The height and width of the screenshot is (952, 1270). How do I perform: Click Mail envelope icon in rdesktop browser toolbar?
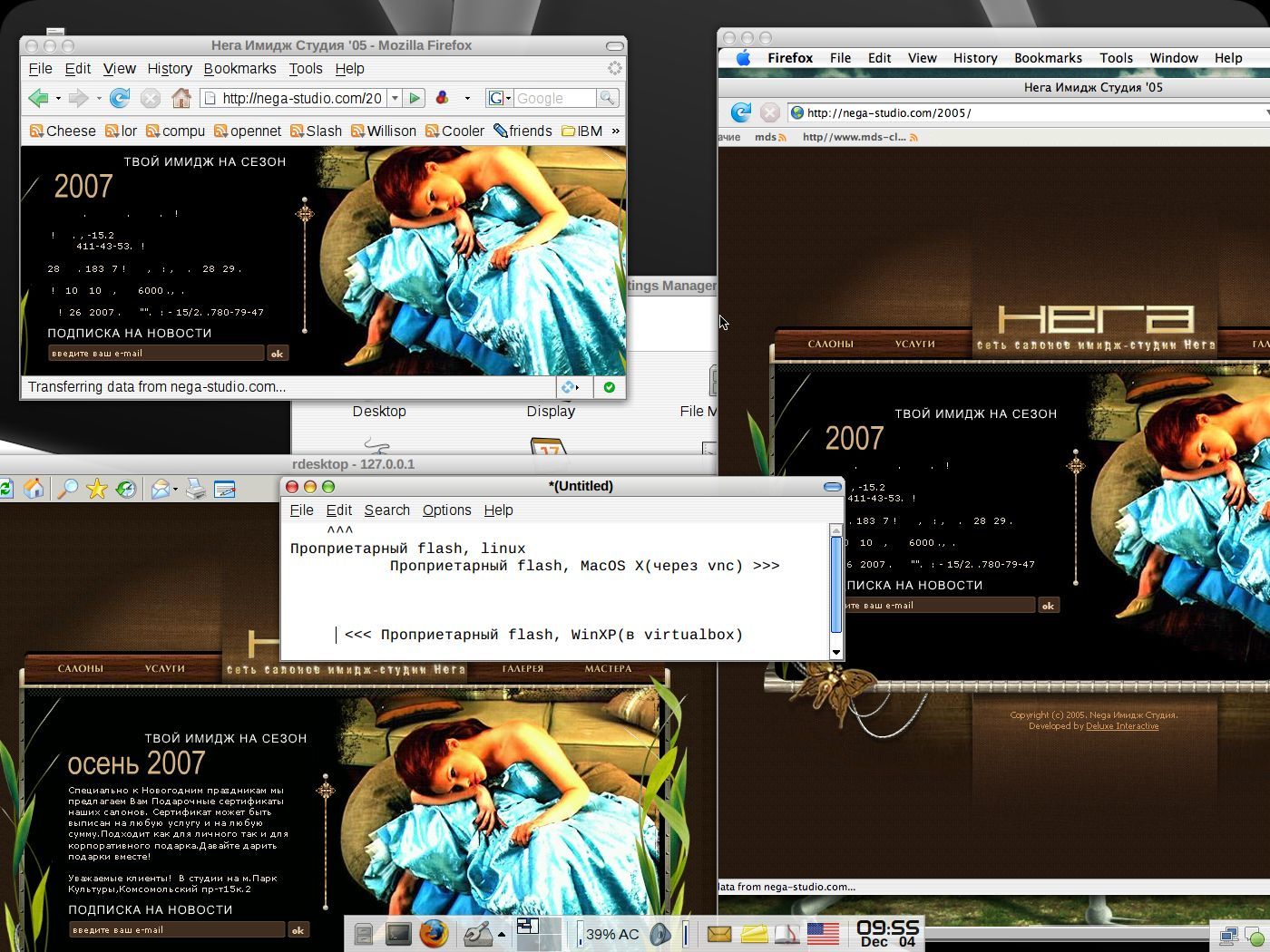pos(160,490)
